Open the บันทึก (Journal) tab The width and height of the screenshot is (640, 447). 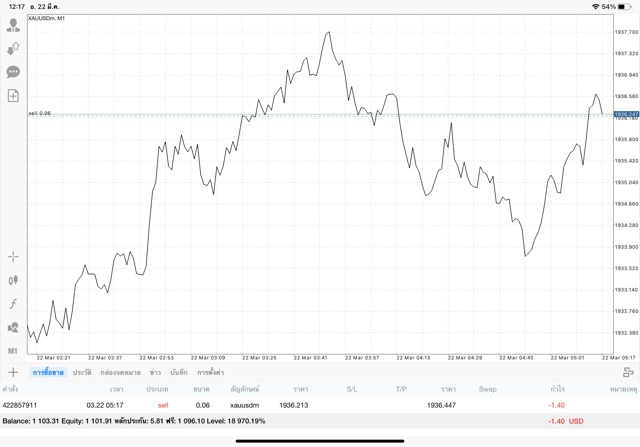click(179, 372)
